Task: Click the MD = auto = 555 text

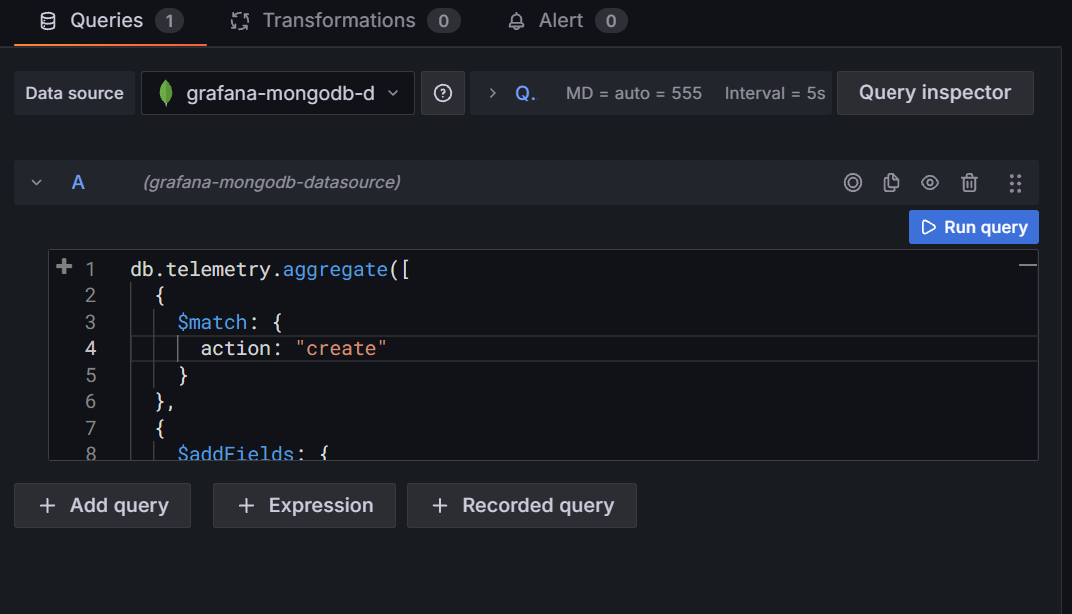Action: 634,93
